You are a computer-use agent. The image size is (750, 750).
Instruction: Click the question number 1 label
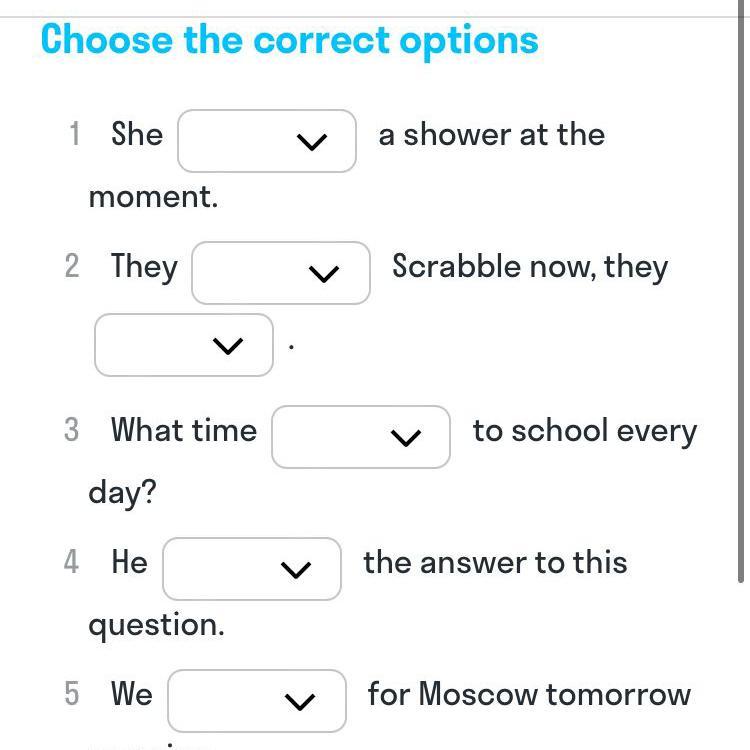[74, 134]
